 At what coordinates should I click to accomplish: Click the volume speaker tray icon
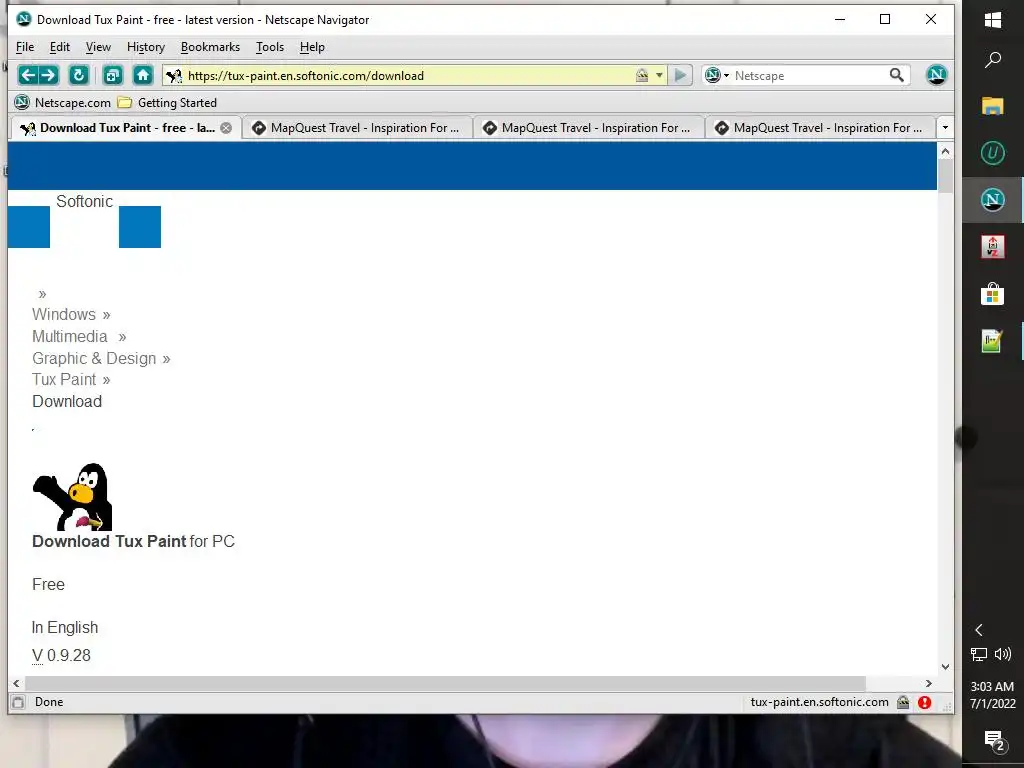click(x=1002, y=654)
